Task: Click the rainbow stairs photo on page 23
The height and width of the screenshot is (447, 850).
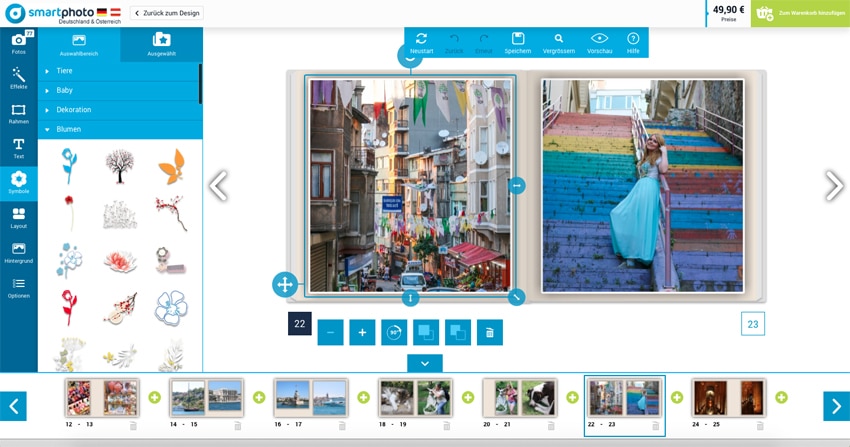Action: point(643,186)
